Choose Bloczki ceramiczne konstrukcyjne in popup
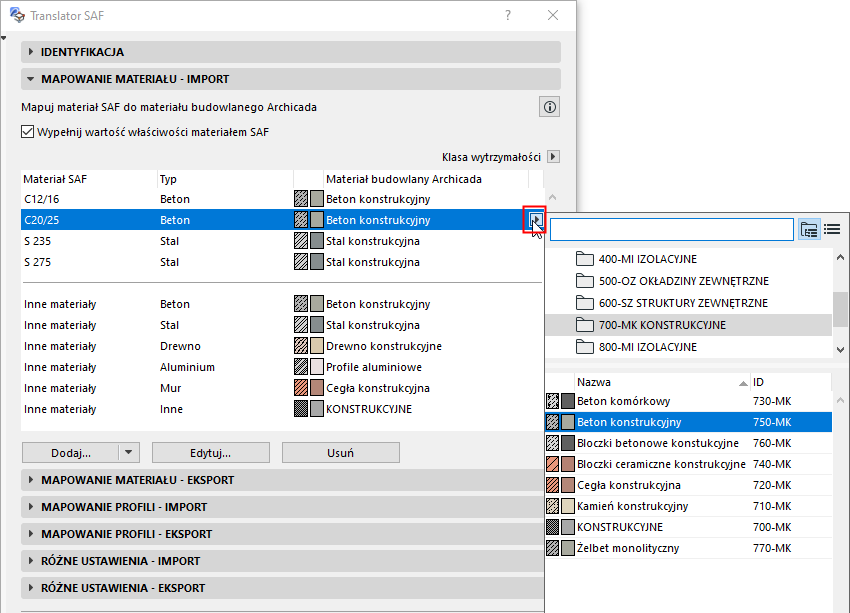Viewport: 850px width, 613px height. tap(688, 464)
